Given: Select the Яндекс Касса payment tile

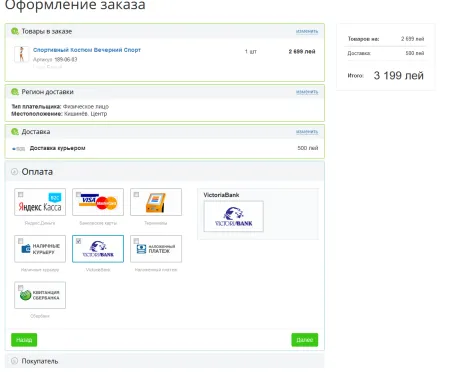Looking at the screenshot, I should [x=40, y=202].
